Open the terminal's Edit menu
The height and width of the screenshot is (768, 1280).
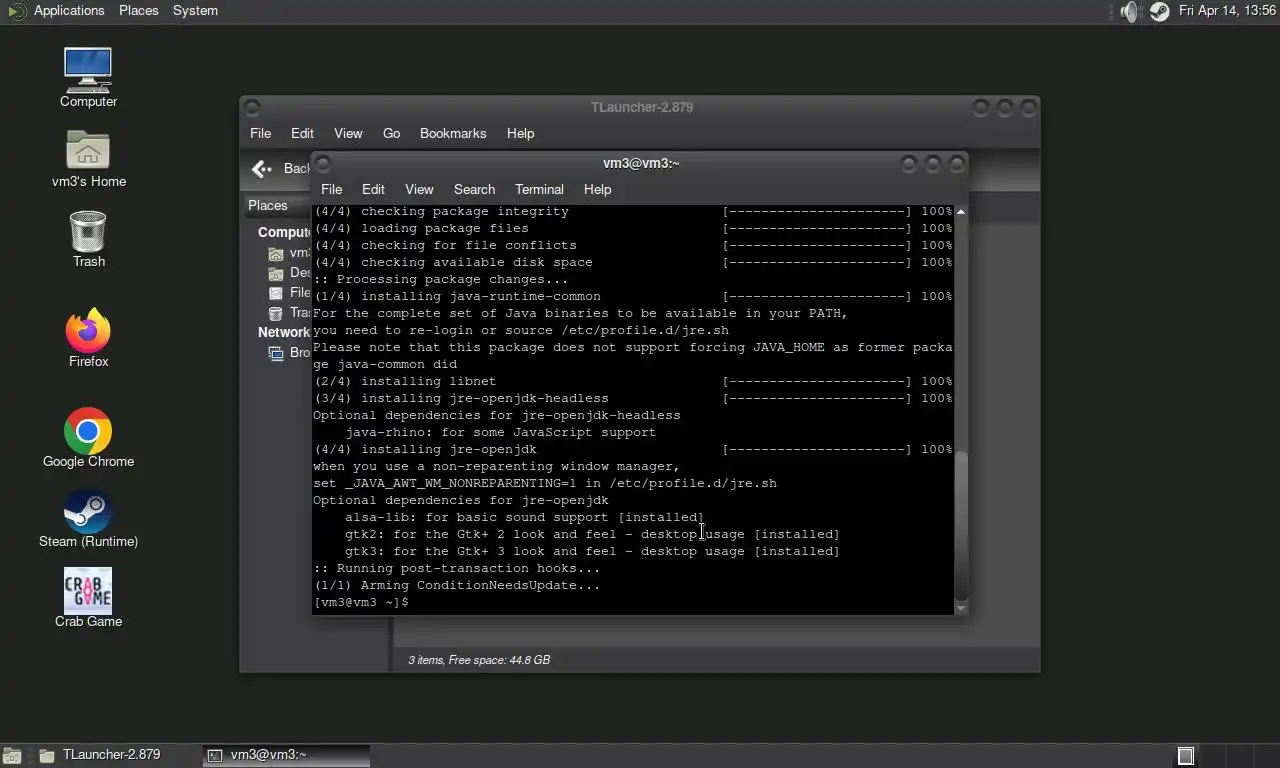point(373,189)
